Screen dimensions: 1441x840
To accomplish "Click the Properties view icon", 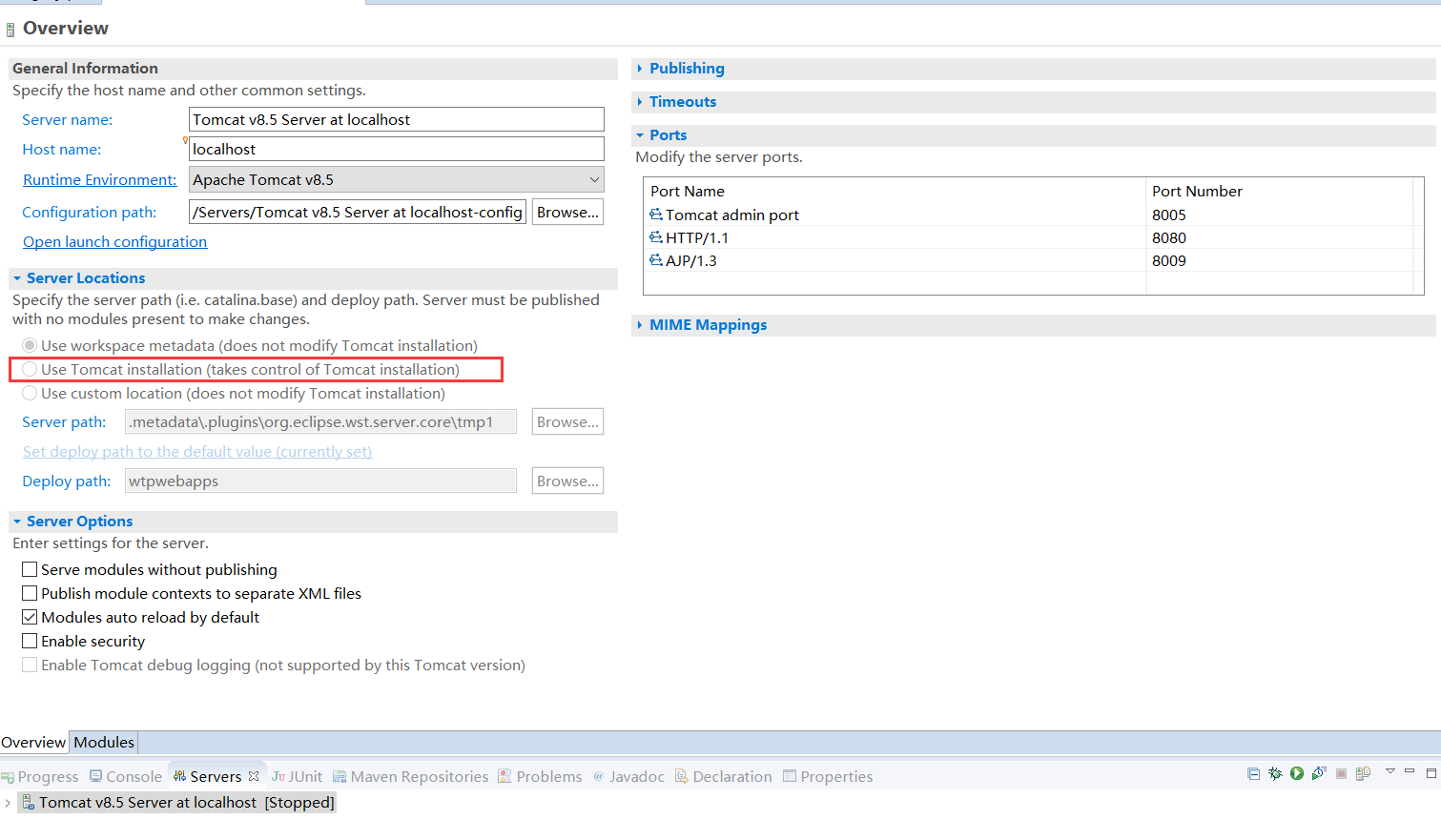I will [x=790, y=776].
